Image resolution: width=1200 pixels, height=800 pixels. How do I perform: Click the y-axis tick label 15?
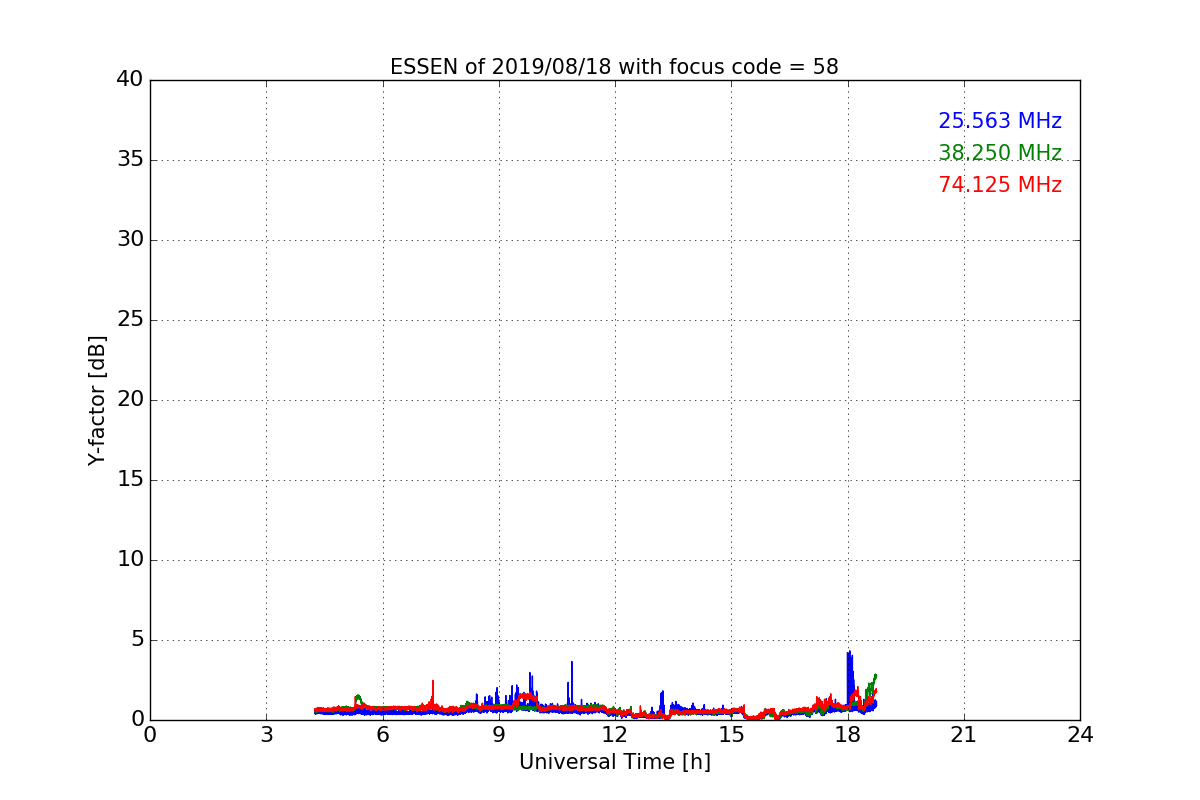(x=129, y=480)
